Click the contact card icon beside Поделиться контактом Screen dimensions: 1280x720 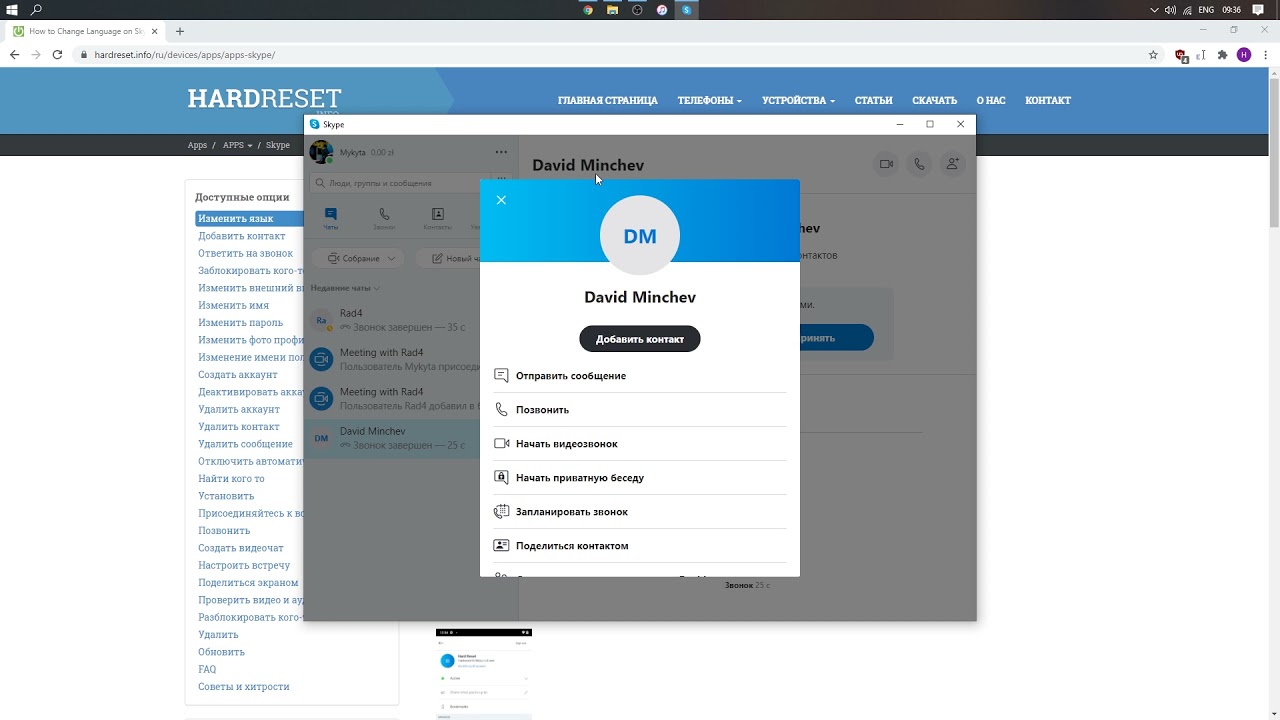502,546
